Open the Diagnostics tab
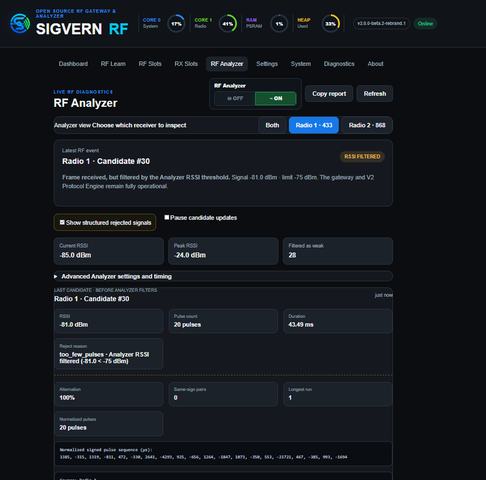 (339, 64)
